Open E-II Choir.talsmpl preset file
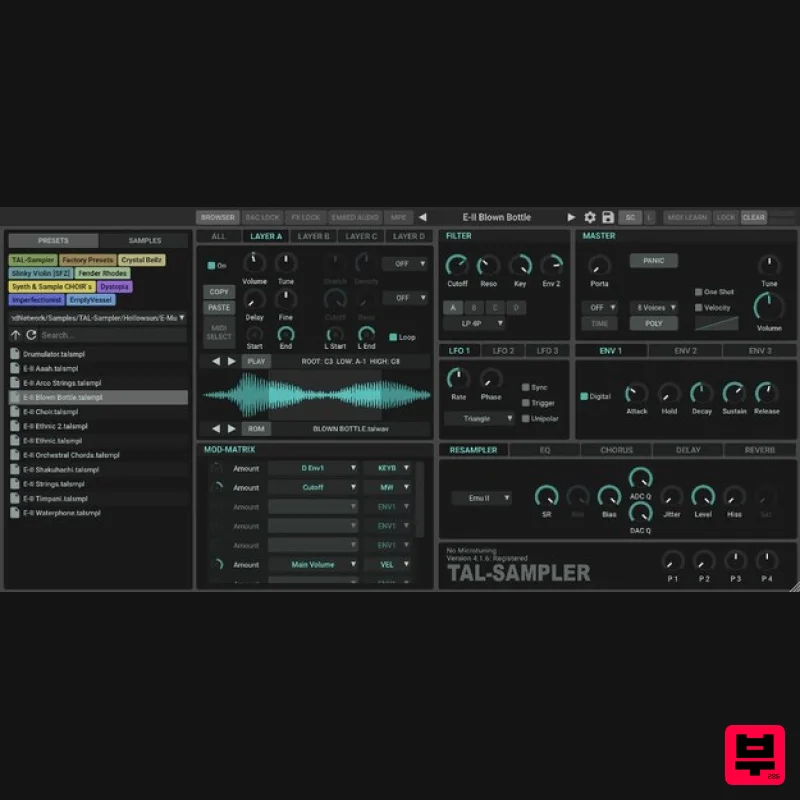The width and height of the screenshot is (800, 800). [x=50, y=412]
